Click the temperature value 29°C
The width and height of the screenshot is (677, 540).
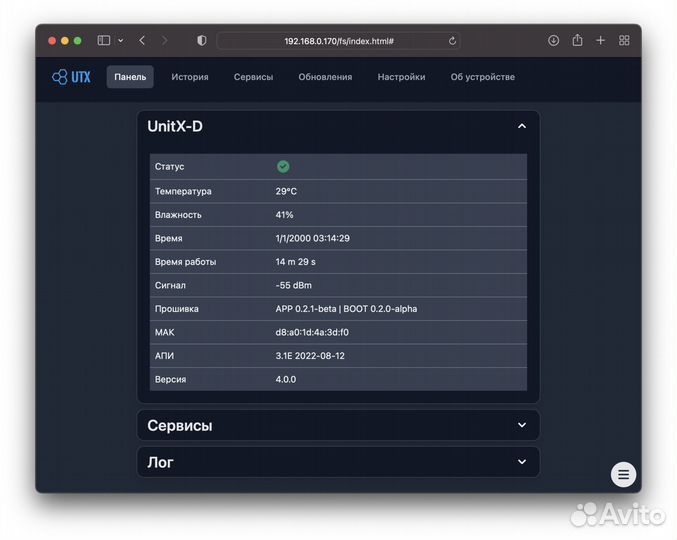pyautogui.click(x=286, y=191)
